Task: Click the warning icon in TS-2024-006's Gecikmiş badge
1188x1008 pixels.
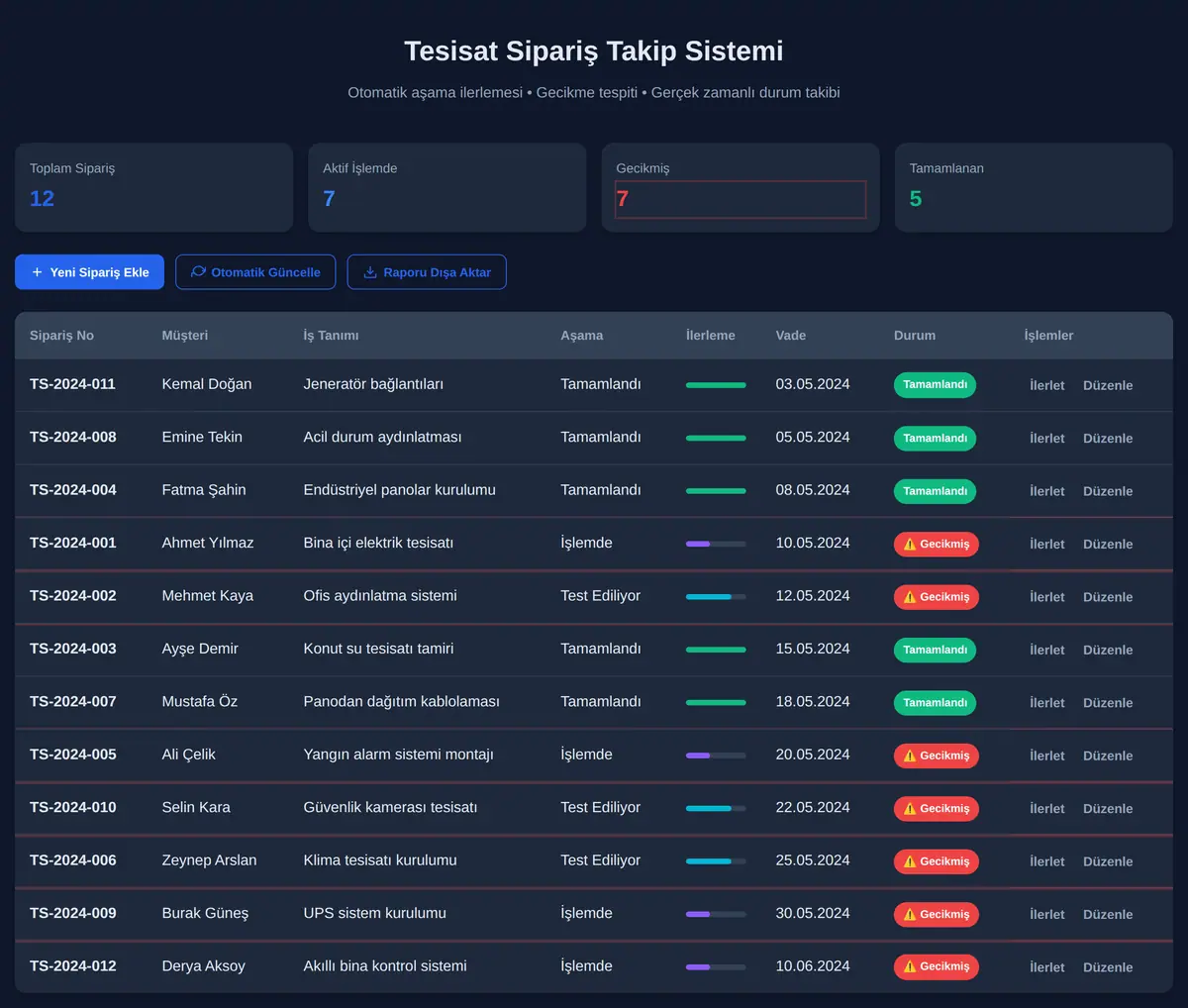Action: point(910,861)
